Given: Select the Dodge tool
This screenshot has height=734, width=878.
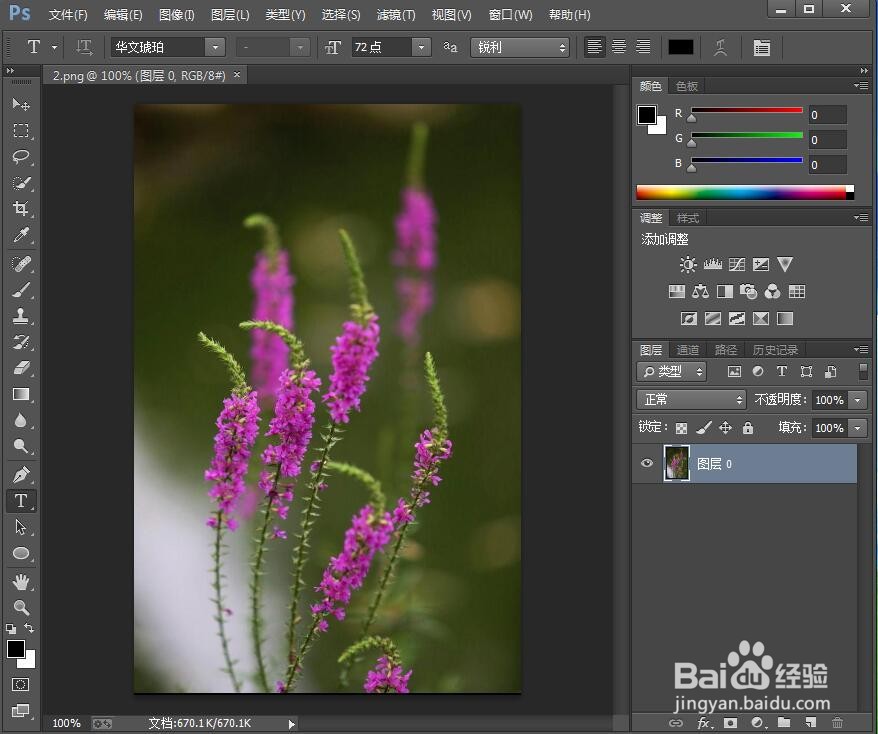Looking at the screenshot, I should 21,446.
